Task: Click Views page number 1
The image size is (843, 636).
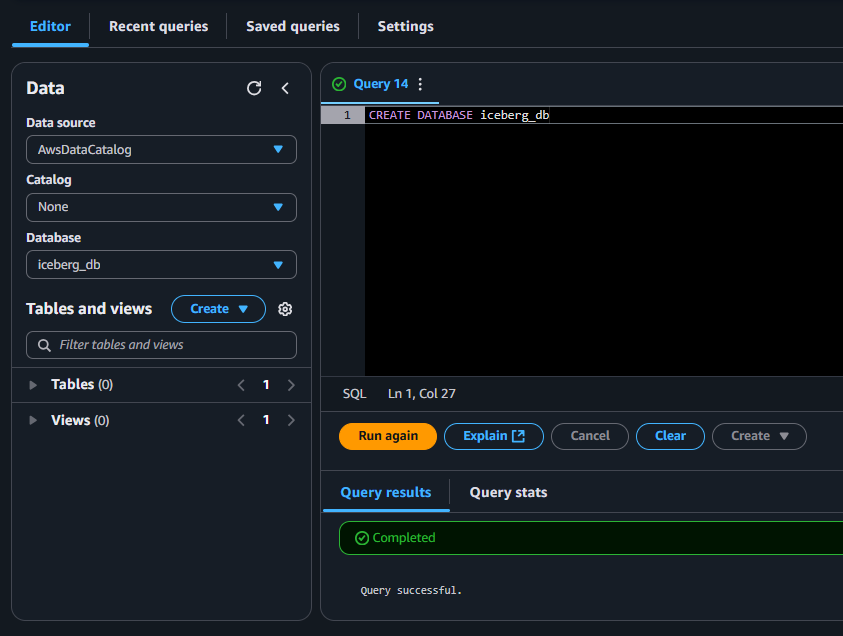Action: (266, 420)
